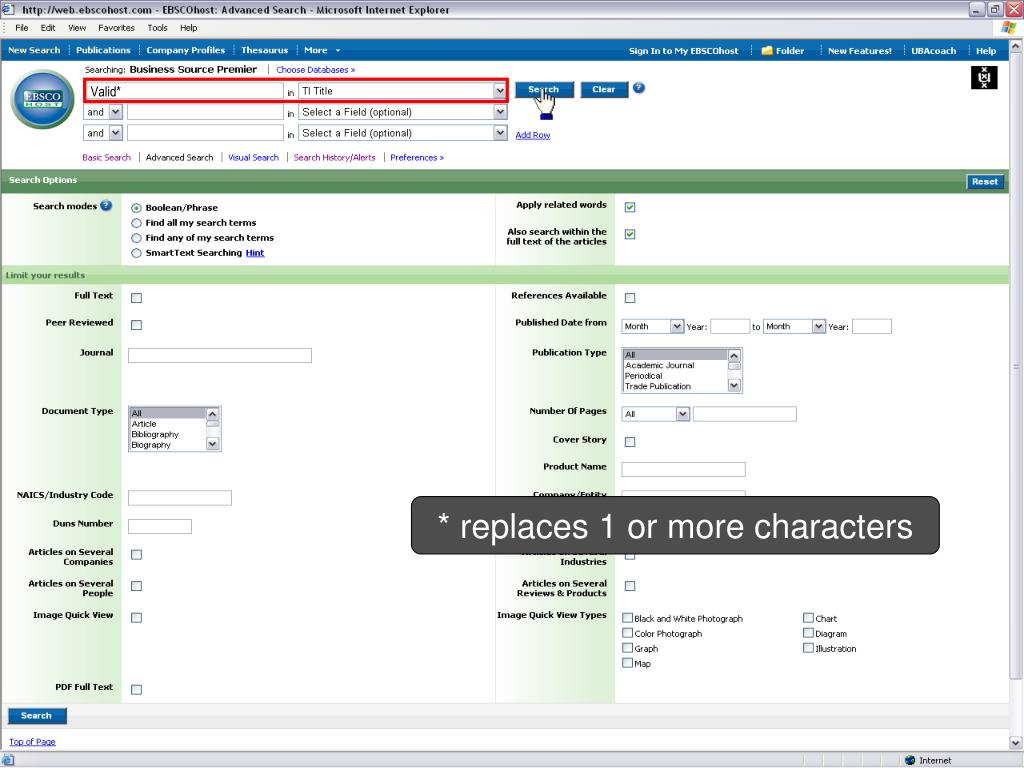This screenshot has width=1024, height=768.
Task: Open the Tools menu
Action: (x=157, y=27)
